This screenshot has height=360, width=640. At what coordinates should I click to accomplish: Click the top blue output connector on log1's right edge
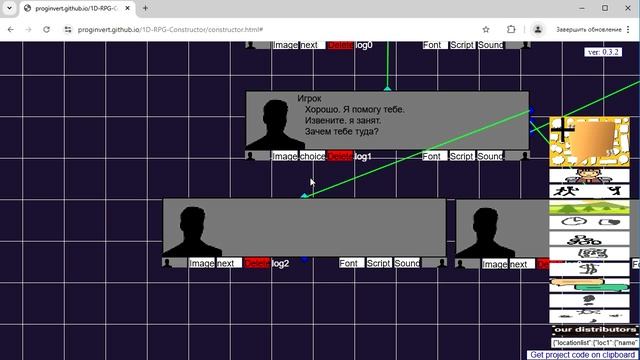point(531,111)
